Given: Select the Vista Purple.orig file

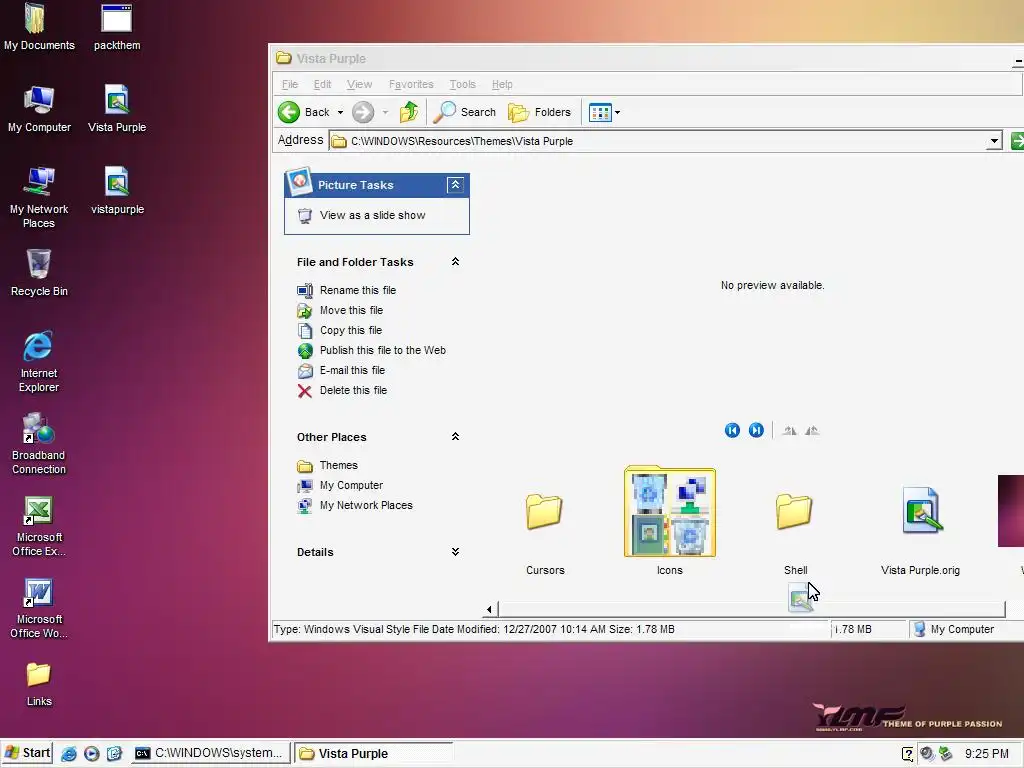Looking at the screenshot, I should (920, 511).
